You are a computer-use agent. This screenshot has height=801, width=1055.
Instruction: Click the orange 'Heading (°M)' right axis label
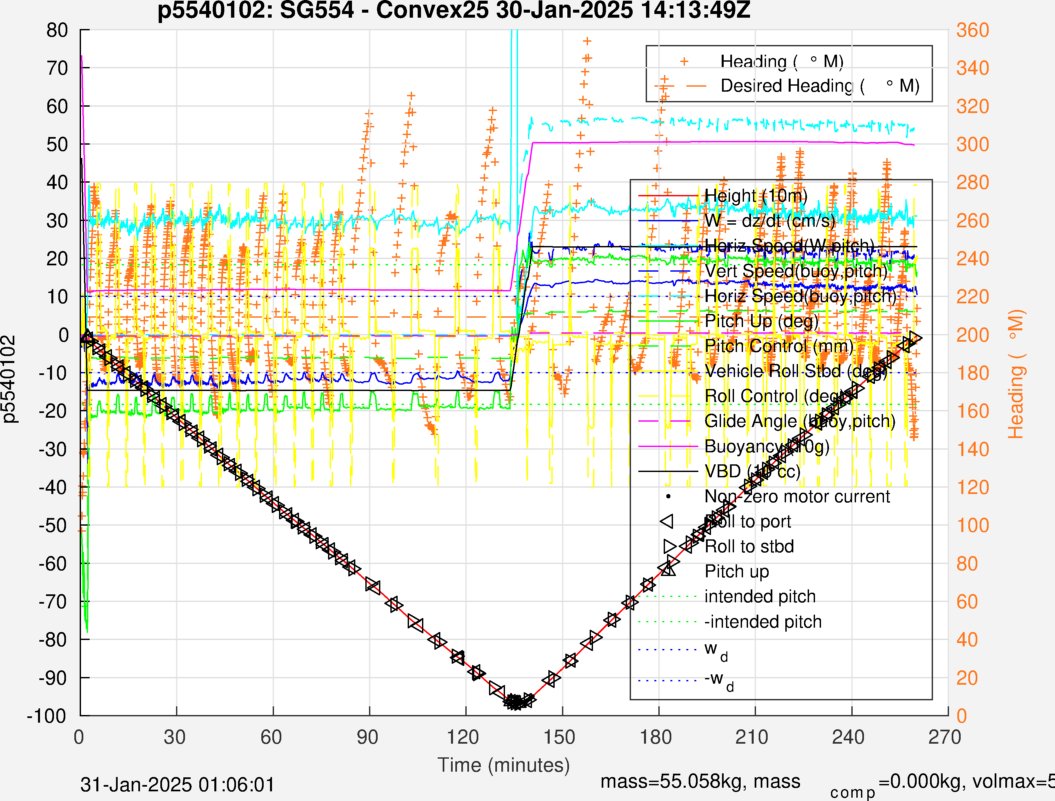[x=1018, y=372]
